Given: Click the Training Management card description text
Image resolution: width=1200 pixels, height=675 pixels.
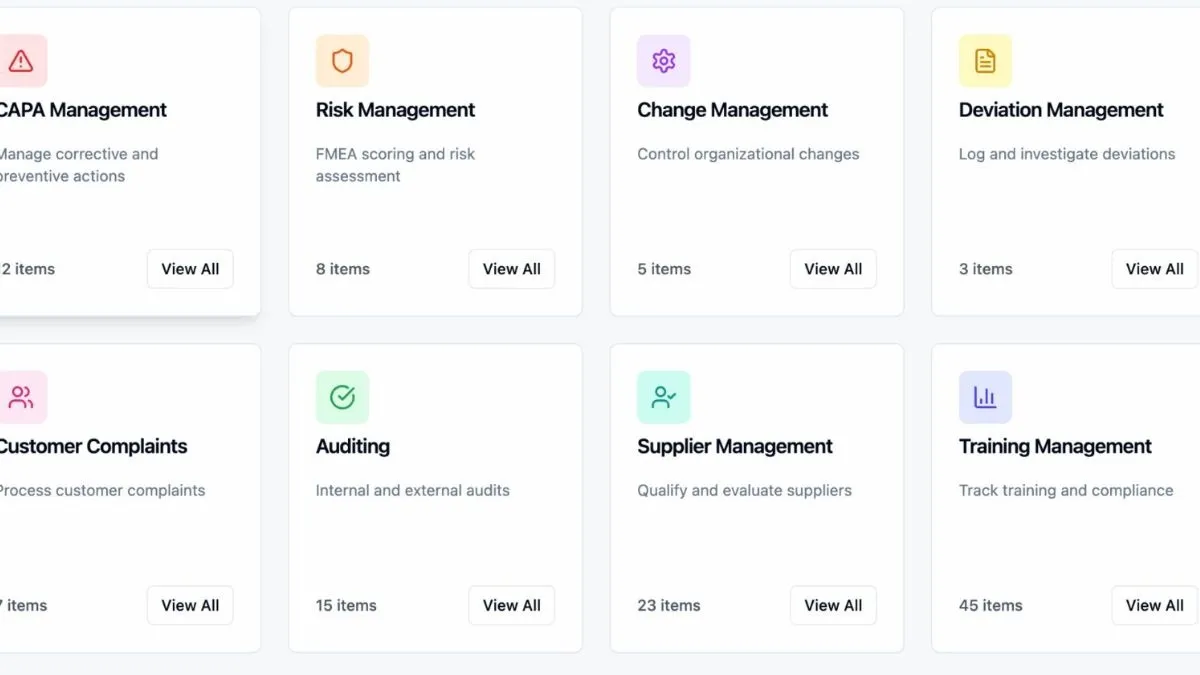Looking at the screenshot, I should [1066, 490].
